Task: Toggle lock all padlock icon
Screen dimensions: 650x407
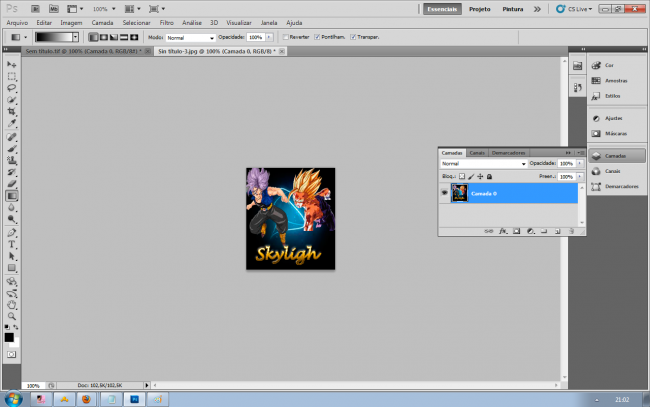Action: [489, 177]
